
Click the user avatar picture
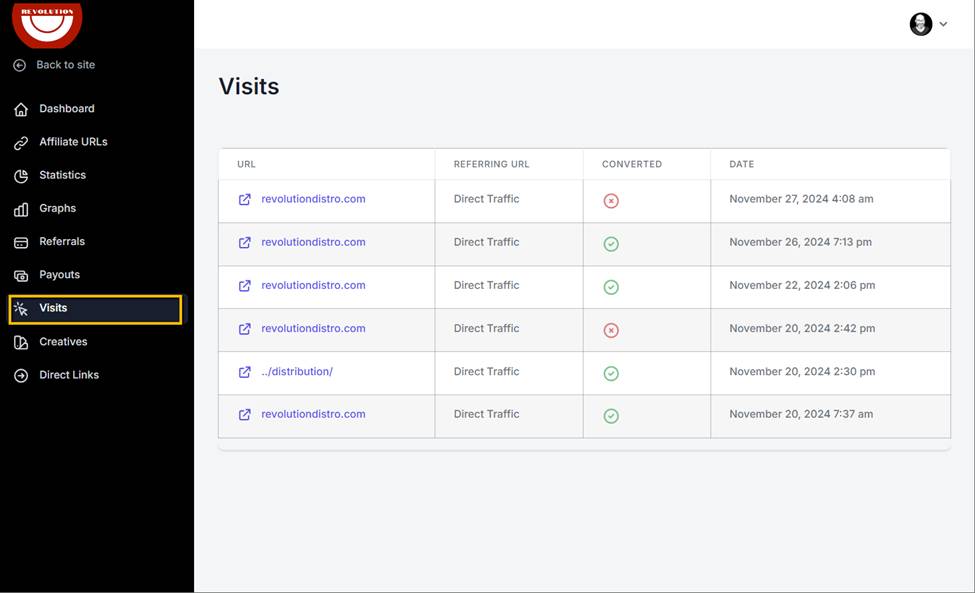tap(921, 24)
